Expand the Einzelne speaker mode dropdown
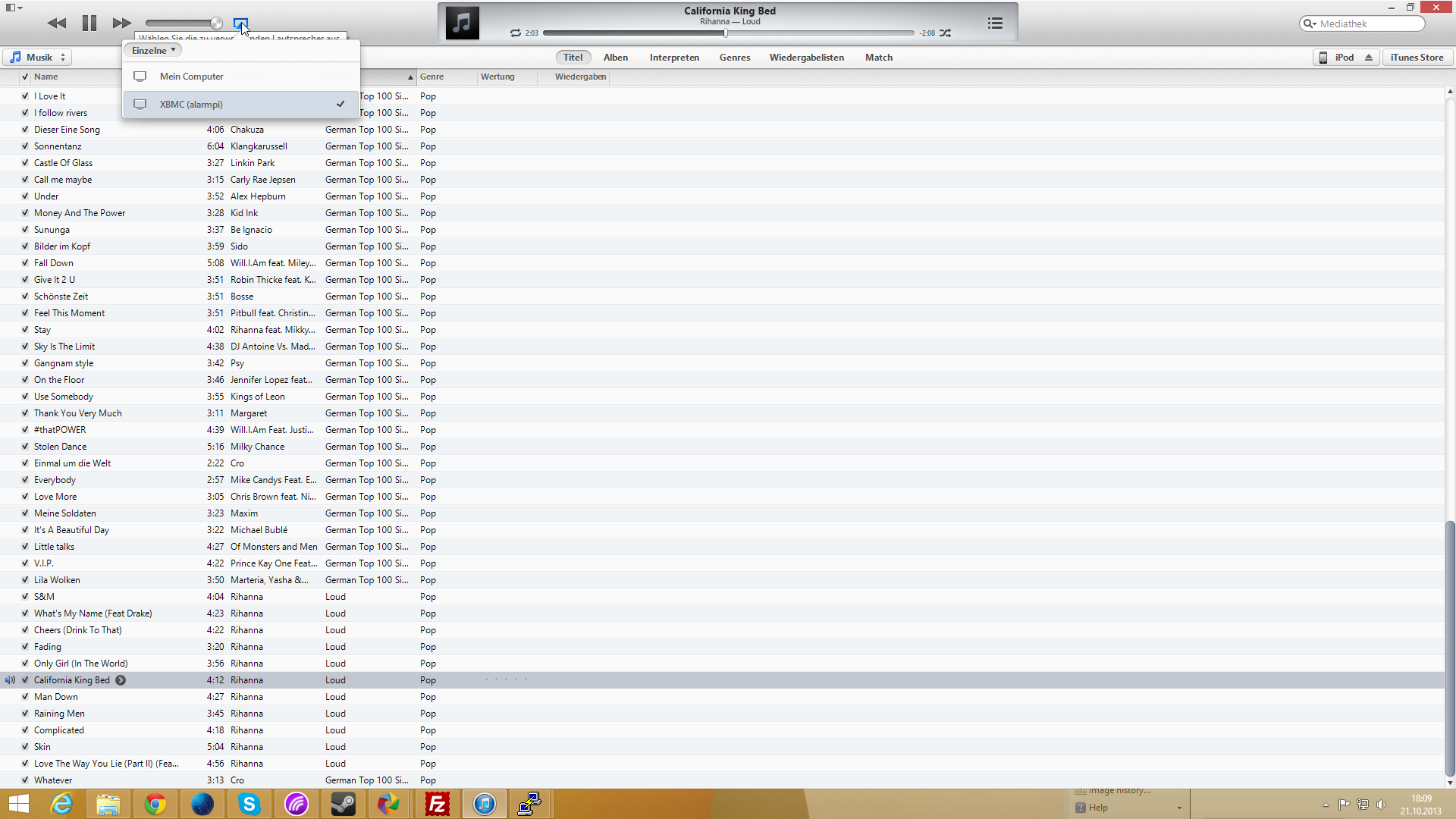 (x=153, y=51)
